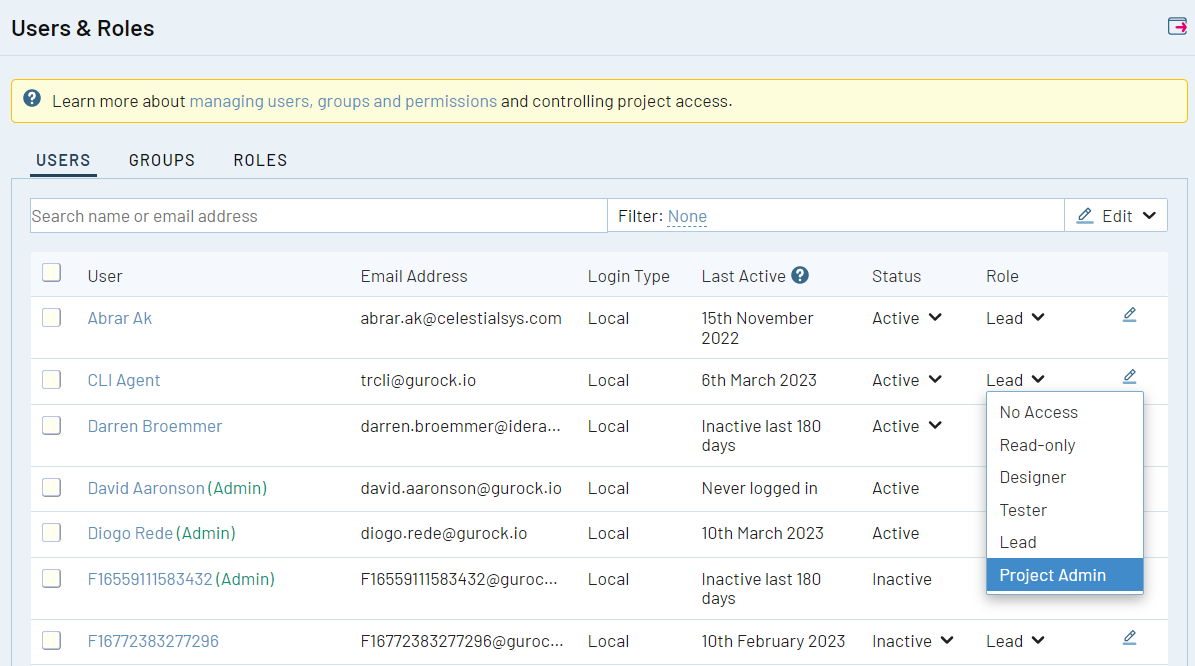The image size is (1195, 666).
Task: Select Designer role option
Action: click(x=1065, y=477)
